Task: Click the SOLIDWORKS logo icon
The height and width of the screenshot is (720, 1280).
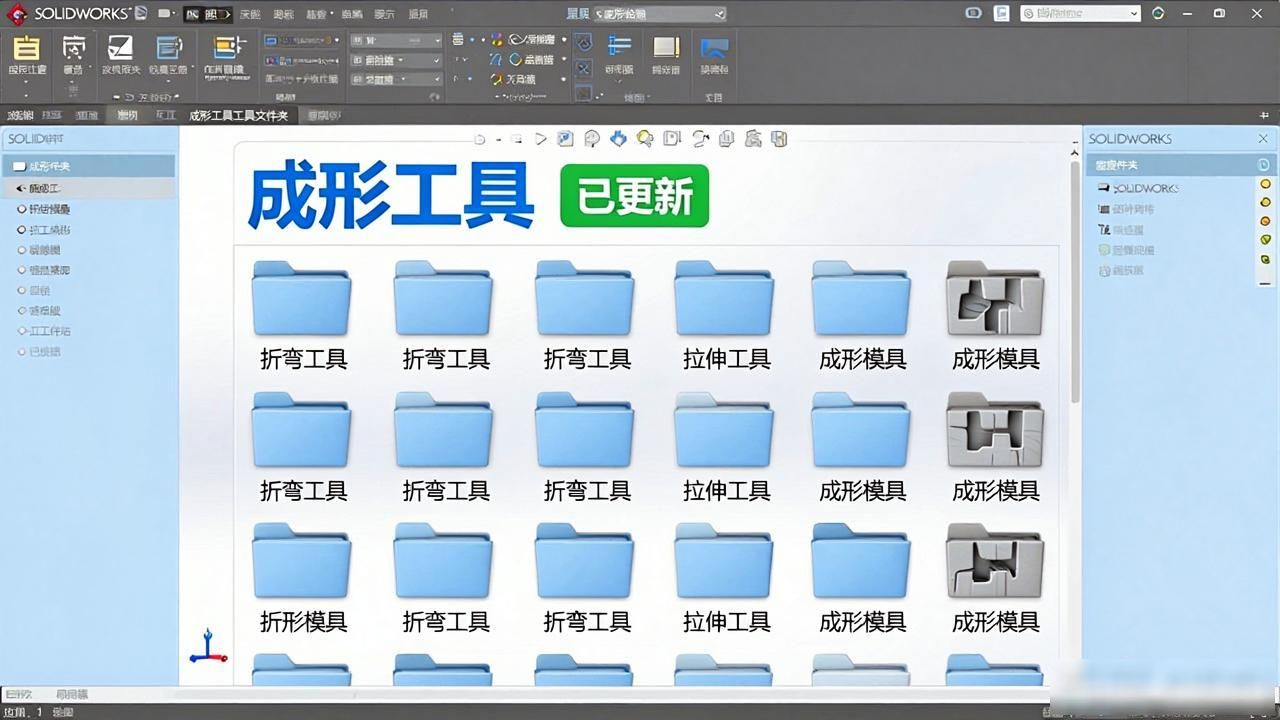Action: click(16, 13)
